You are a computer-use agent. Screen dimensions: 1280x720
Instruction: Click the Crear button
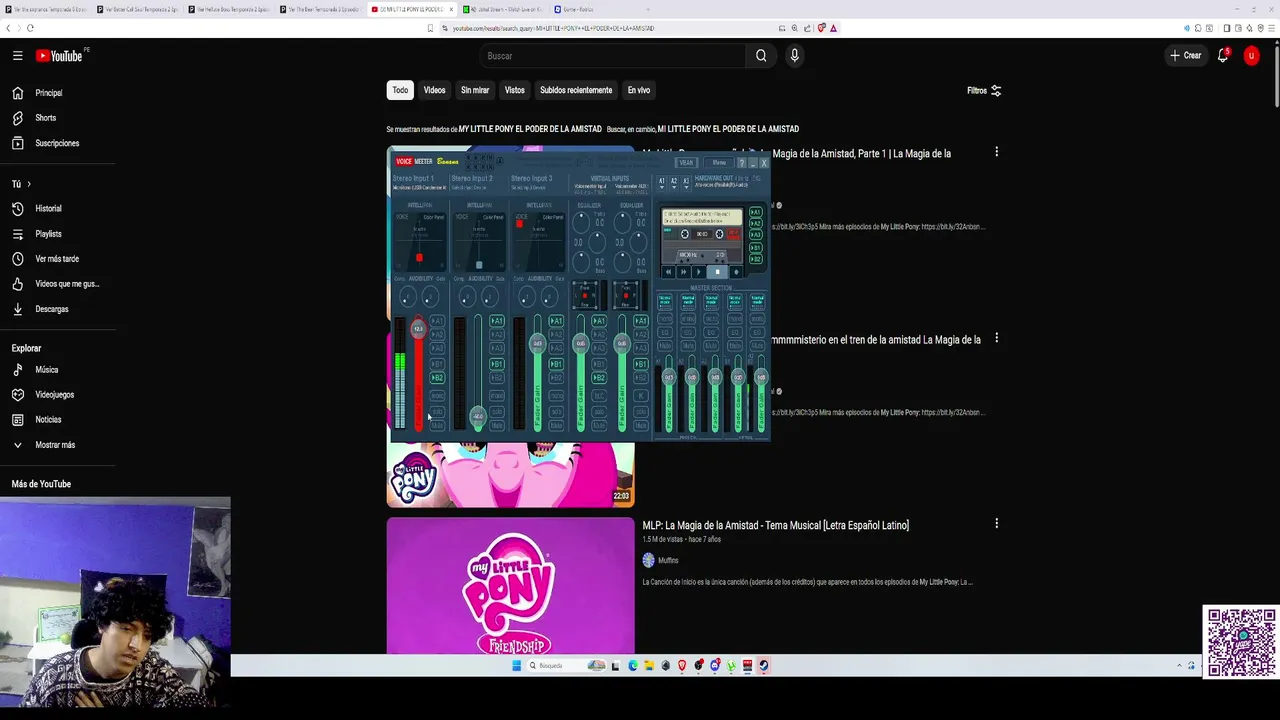click(x=1186, y=56)
